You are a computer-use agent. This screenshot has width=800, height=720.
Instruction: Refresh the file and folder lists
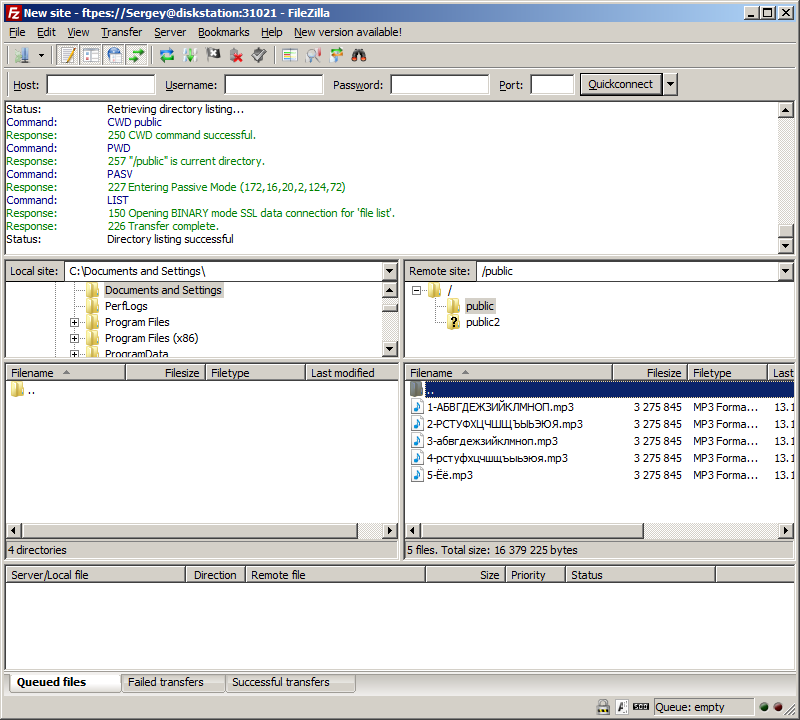pos(167,55)
